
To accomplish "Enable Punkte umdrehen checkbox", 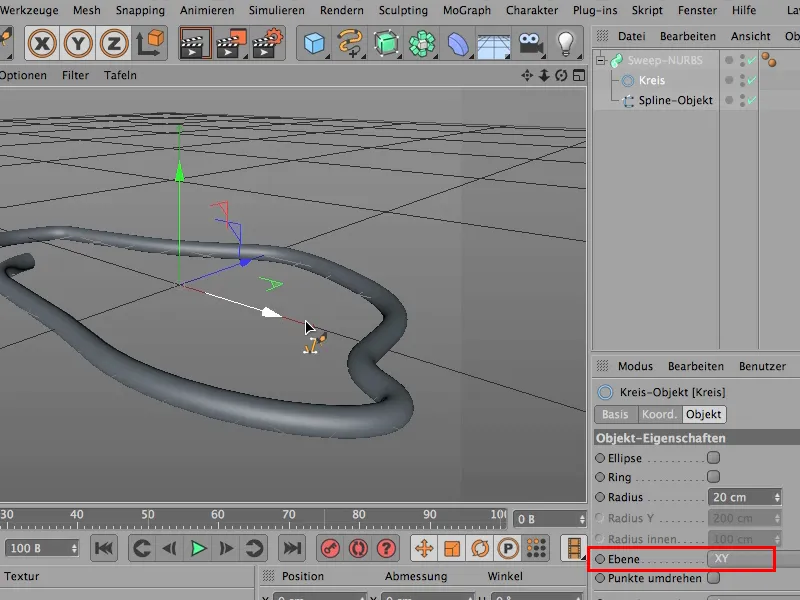I will pos(714,578).
